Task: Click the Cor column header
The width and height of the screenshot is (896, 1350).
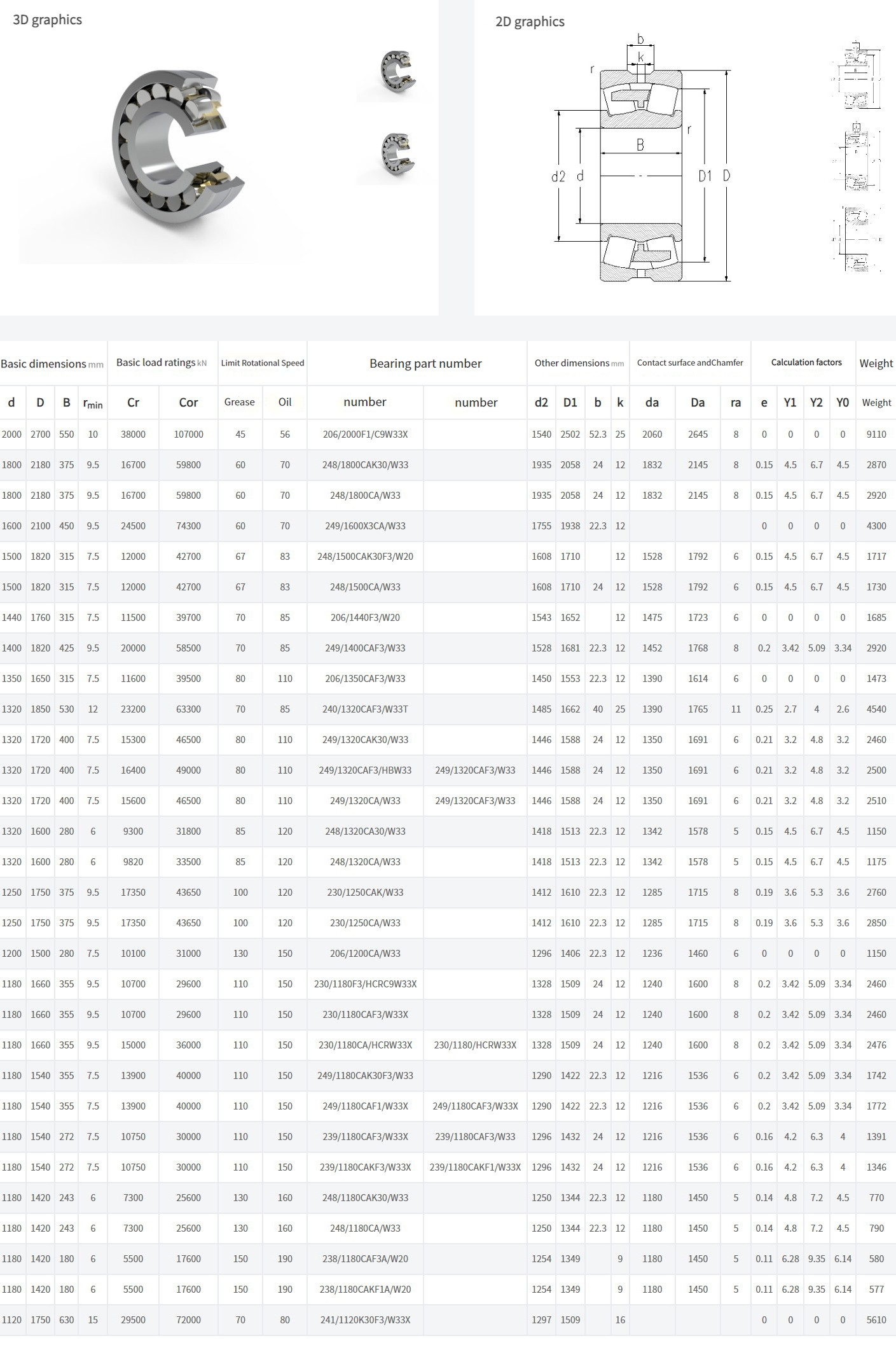Action: (188, 403)
